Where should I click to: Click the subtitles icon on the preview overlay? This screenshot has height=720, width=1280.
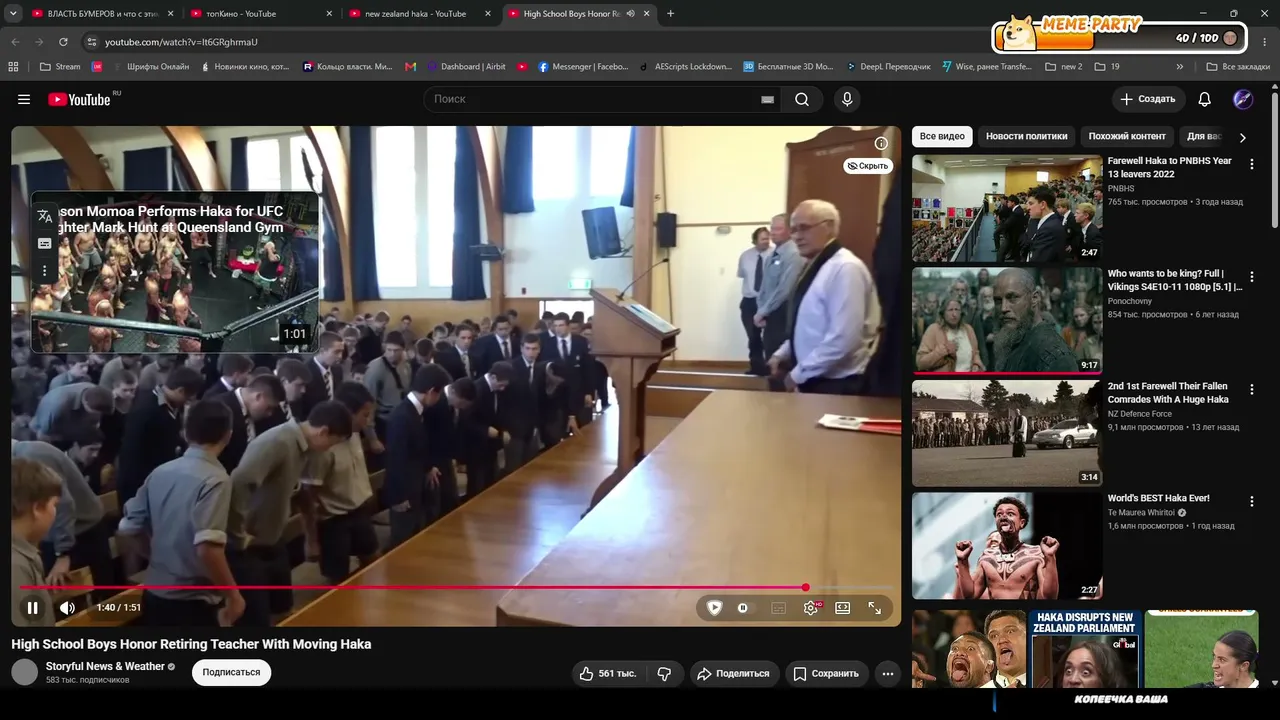click(x=44, y=243)
